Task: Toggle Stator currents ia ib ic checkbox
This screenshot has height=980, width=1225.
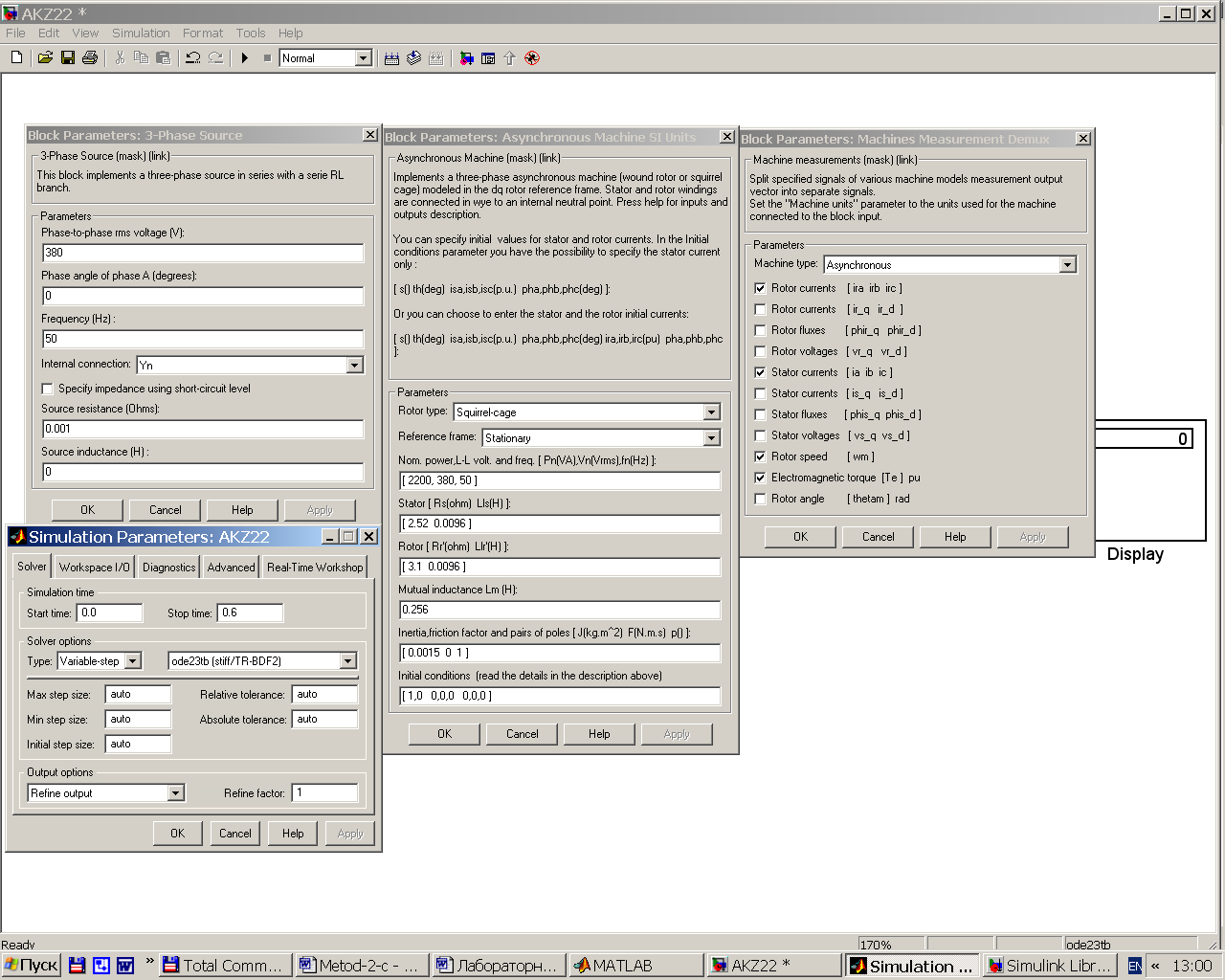Action: click(760, 372)
